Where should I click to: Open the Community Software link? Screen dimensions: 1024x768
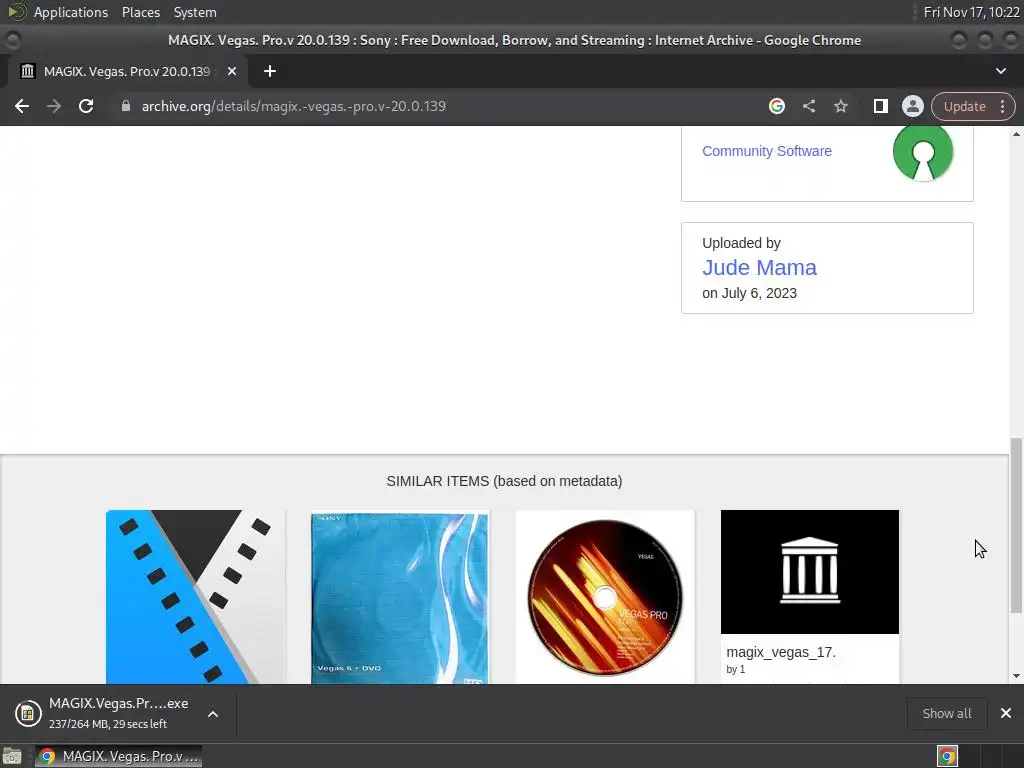(x=767, y=151)
